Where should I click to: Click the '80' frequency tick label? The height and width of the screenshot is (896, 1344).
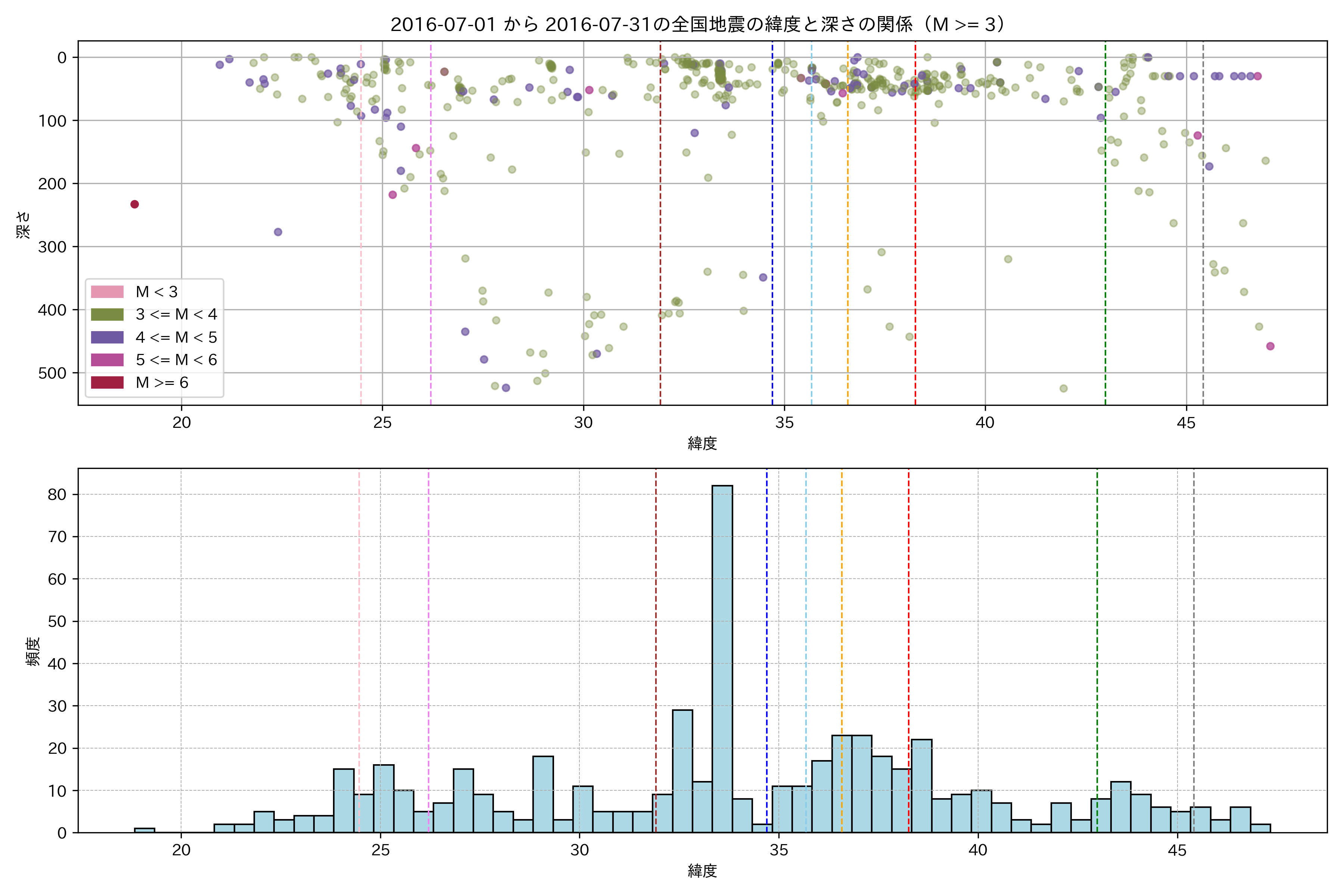pyautogui.click(x=57, y=494)
